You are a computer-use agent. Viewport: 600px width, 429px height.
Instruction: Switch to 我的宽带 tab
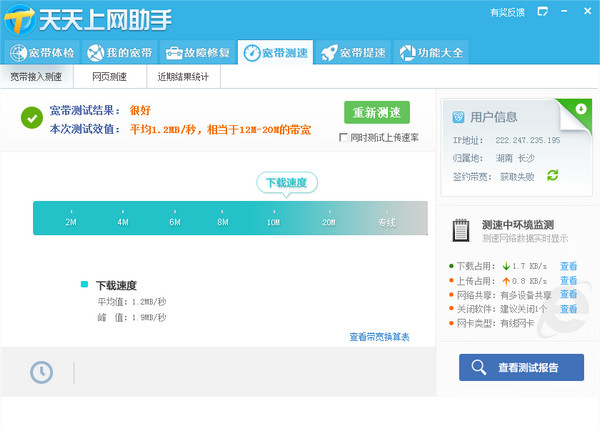click(x=119, y=52)
